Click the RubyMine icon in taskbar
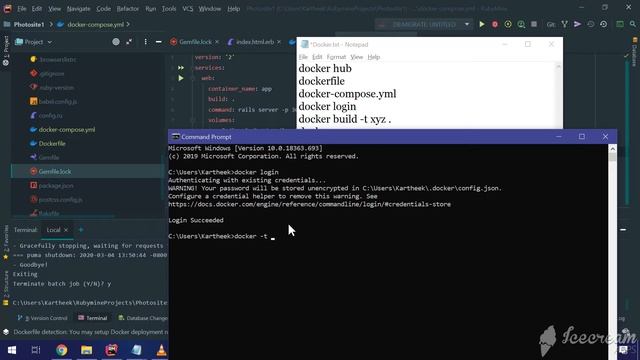 click(111, 350)
